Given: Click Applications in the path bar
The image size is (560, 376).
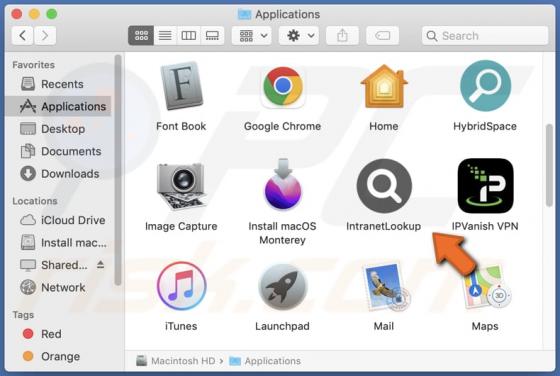Looking at the screenshot, I should 265,361.
